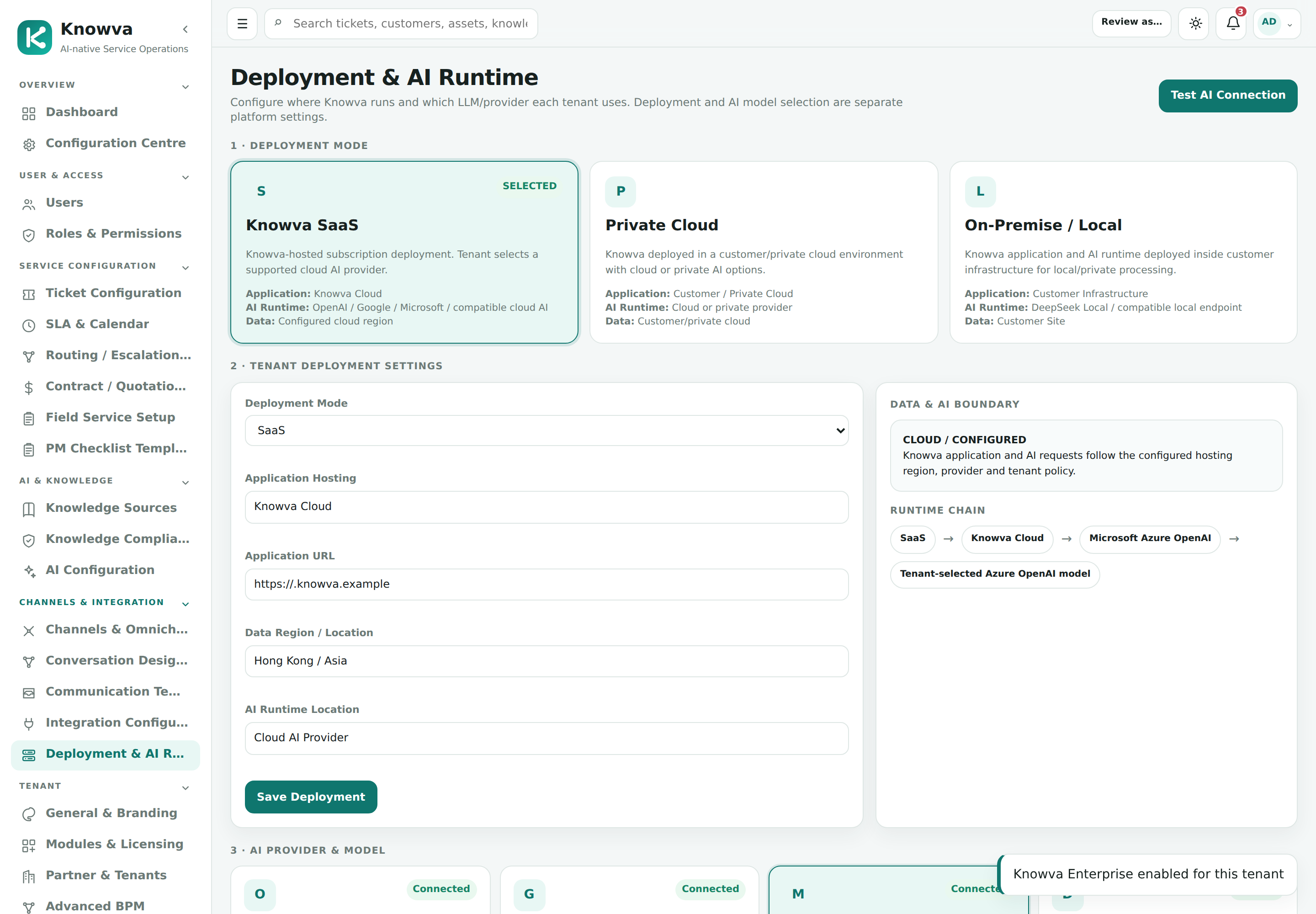Go to Routing / Escalation menu item
Screen dimensions: 1316x914
106,356
